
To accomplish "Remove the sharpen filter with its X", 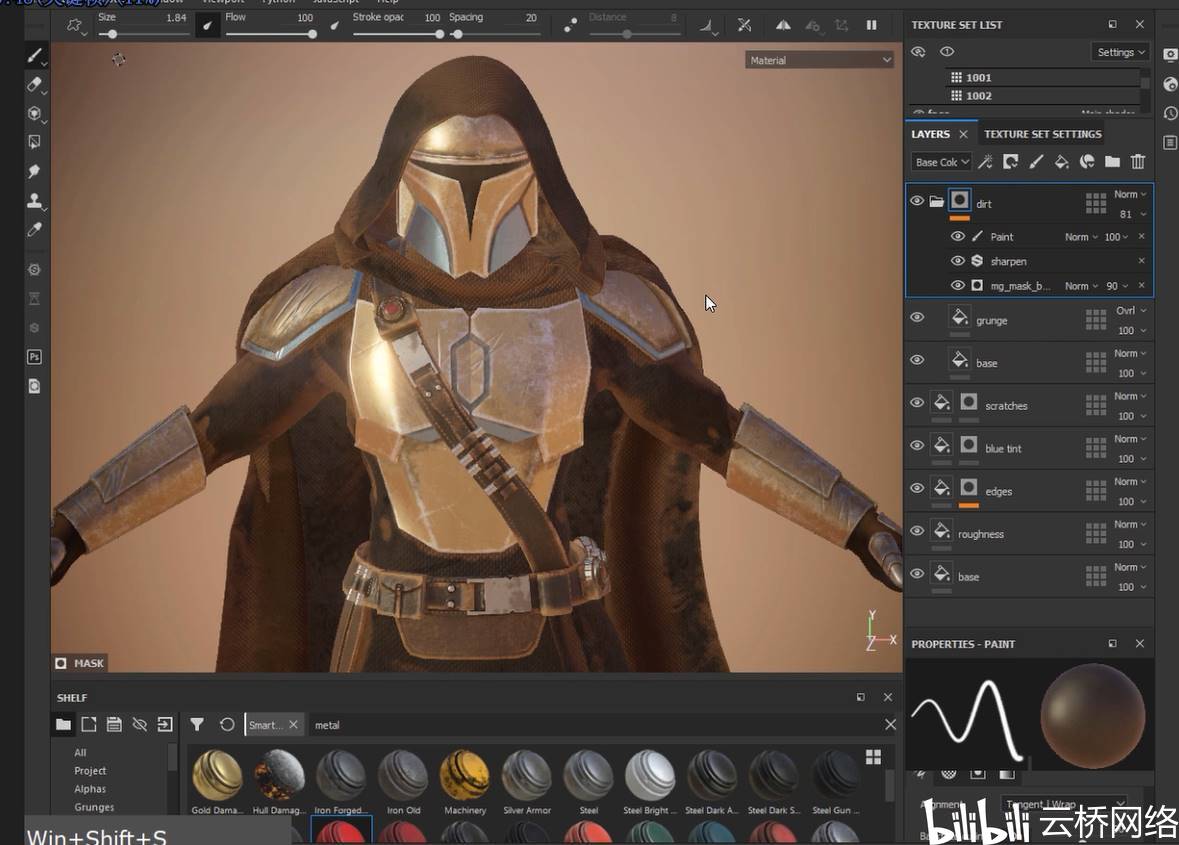I will tap(1141, 261).
